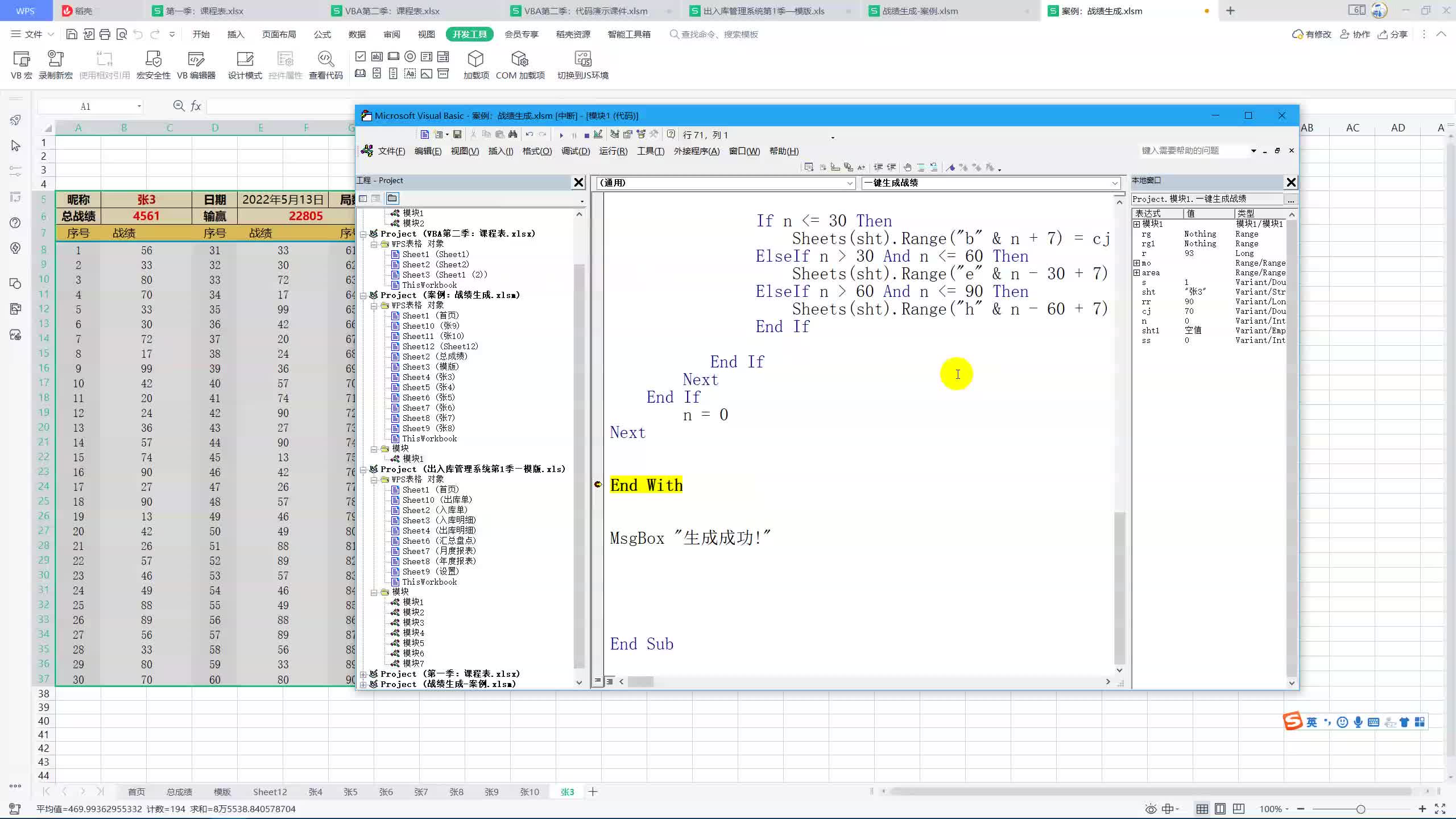
Task: Click the COM 加载项 icon
Action: pyautogui.click(x=520, y=64)
